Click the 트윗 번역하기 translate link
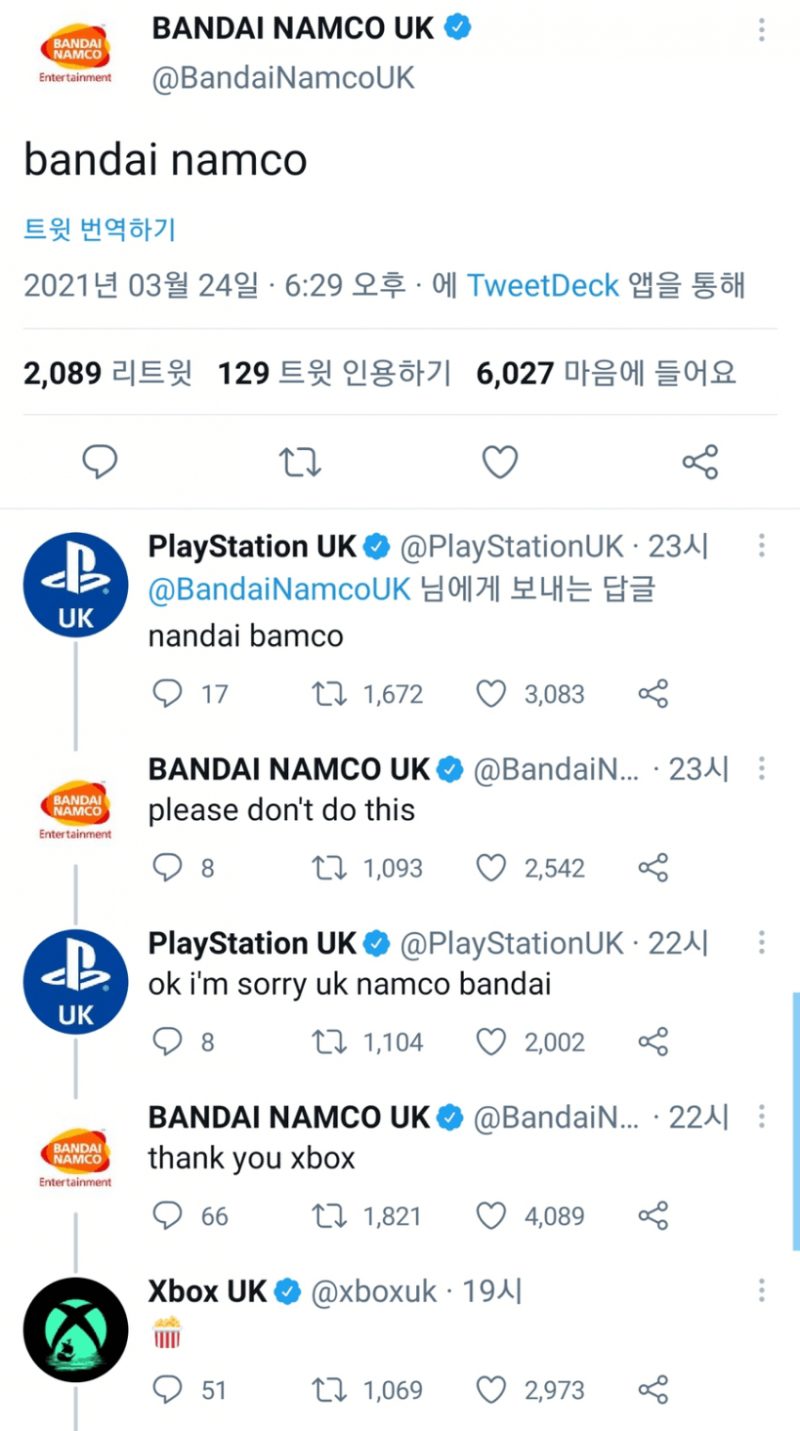This screenshot has width=800, height=1431. 100,230
